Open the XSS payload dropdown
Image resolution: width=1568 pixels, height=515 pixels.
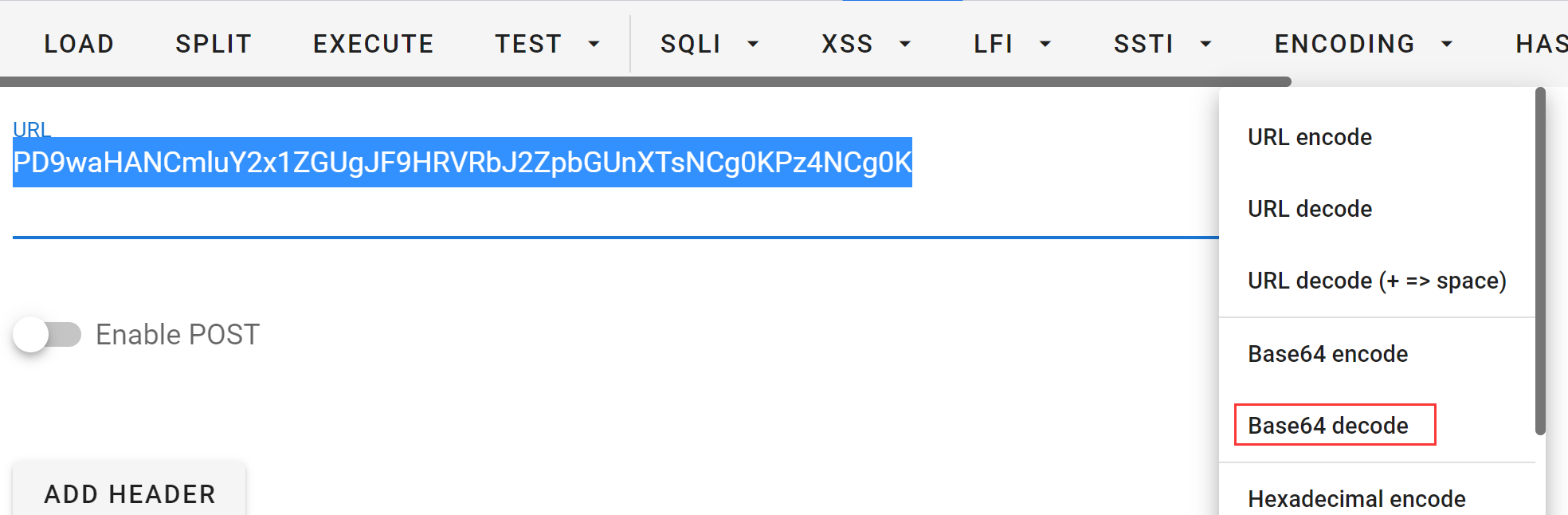pos(866,44)
